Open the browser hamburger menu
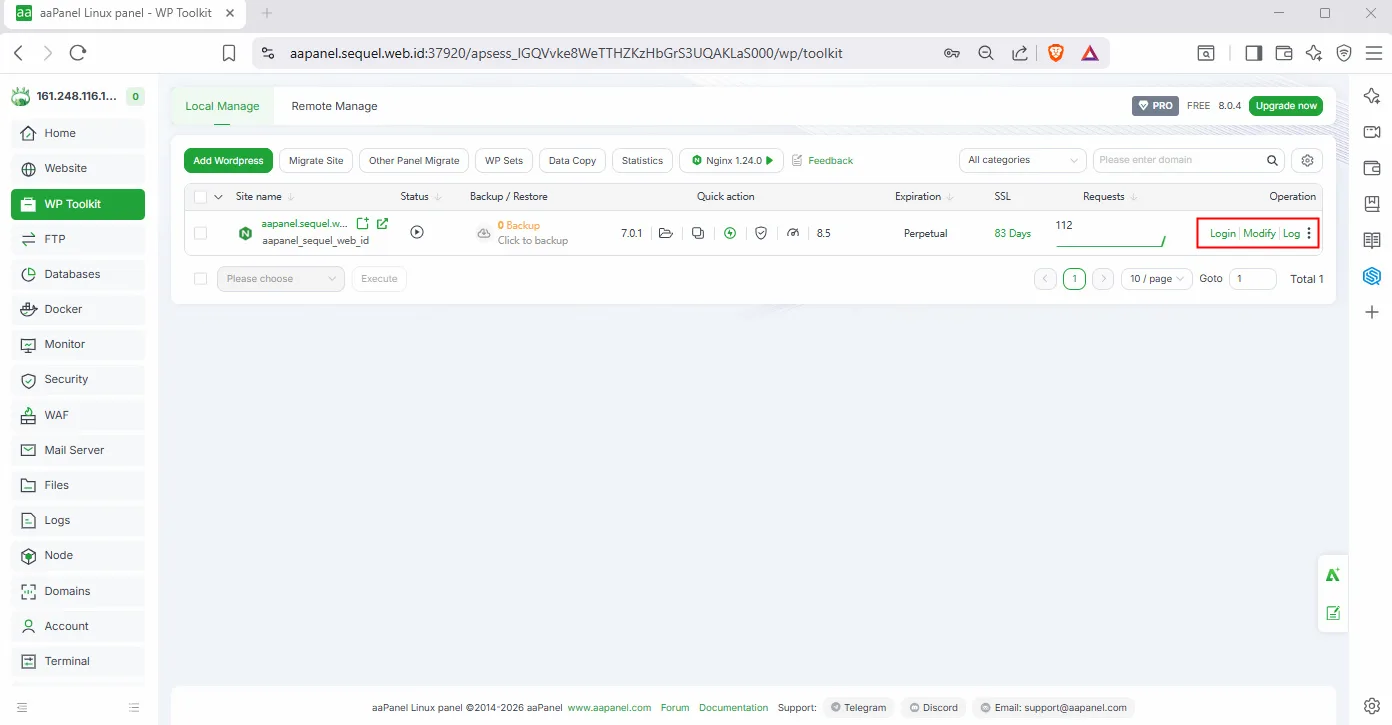Viewport: 1392px width, 725px height. coord(1373,53)
